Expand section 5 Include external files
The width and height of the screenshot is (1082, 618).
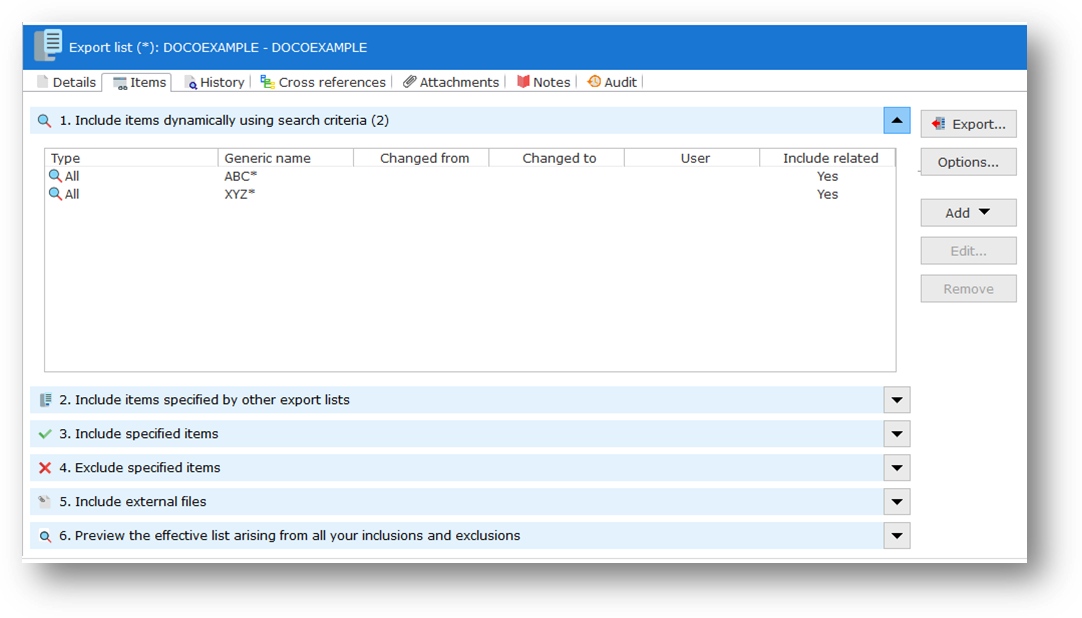click(897, 501)
